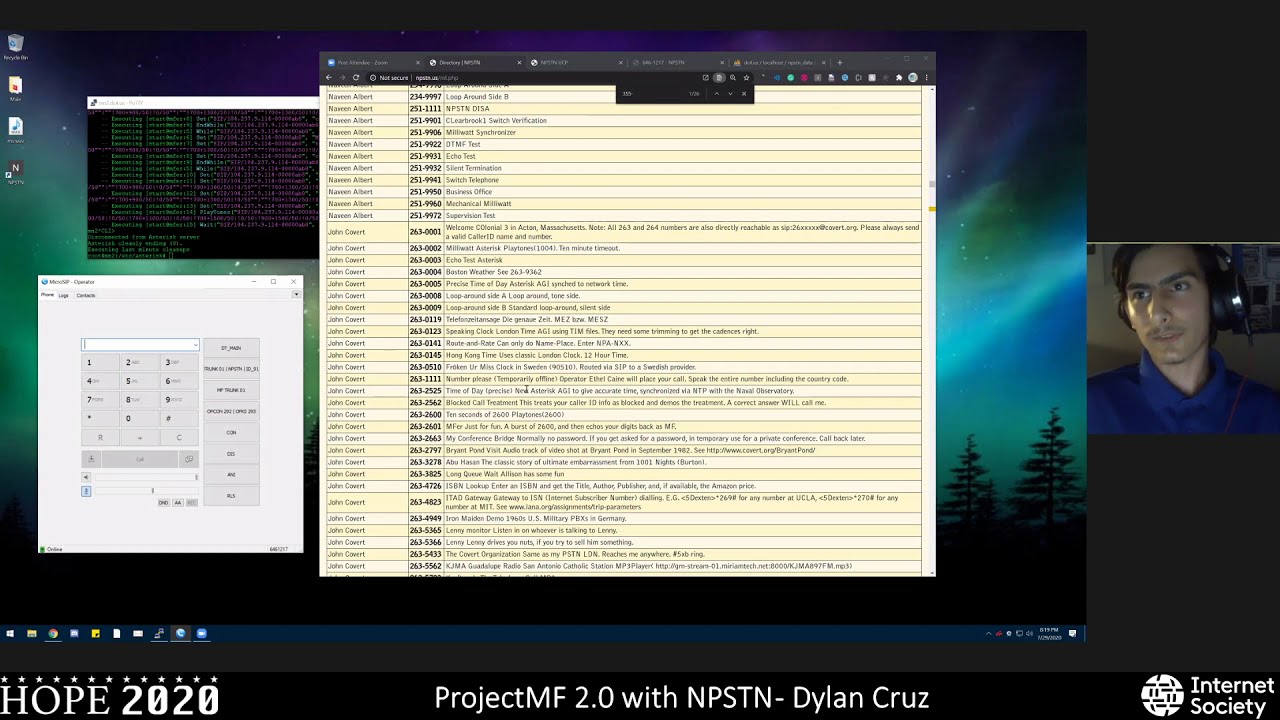Click 'Boston Weather See 263-9362' entry
Viewport: 1280px width, 720px height.
click(493, 272)
